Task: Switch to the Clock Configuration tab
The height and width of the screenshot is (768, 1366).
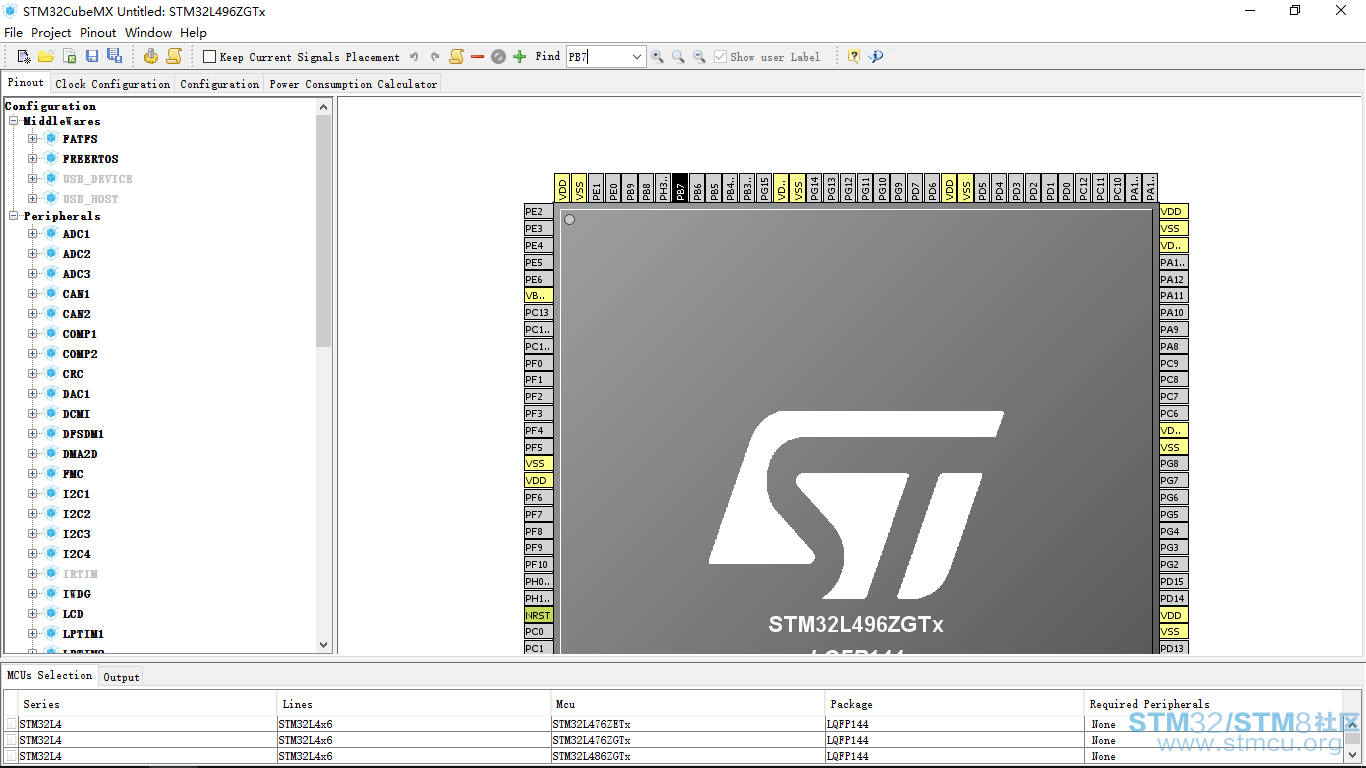Action: click(113, 84)
